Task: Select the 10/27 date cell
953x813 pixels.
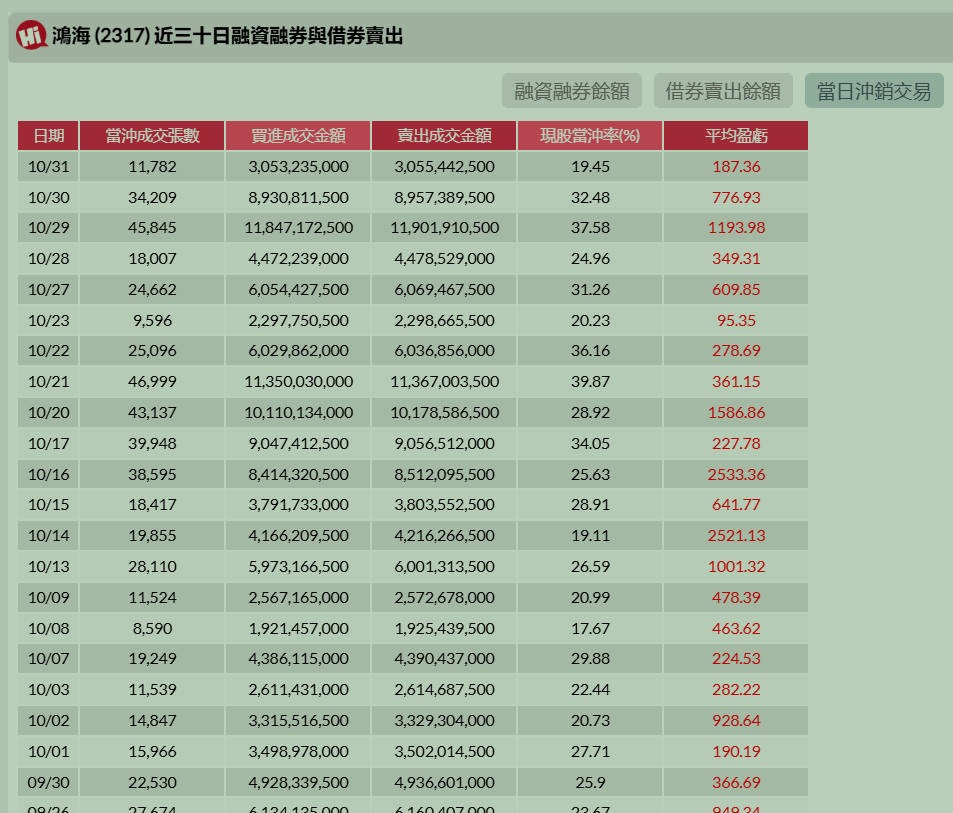Action: coord(49,290)
